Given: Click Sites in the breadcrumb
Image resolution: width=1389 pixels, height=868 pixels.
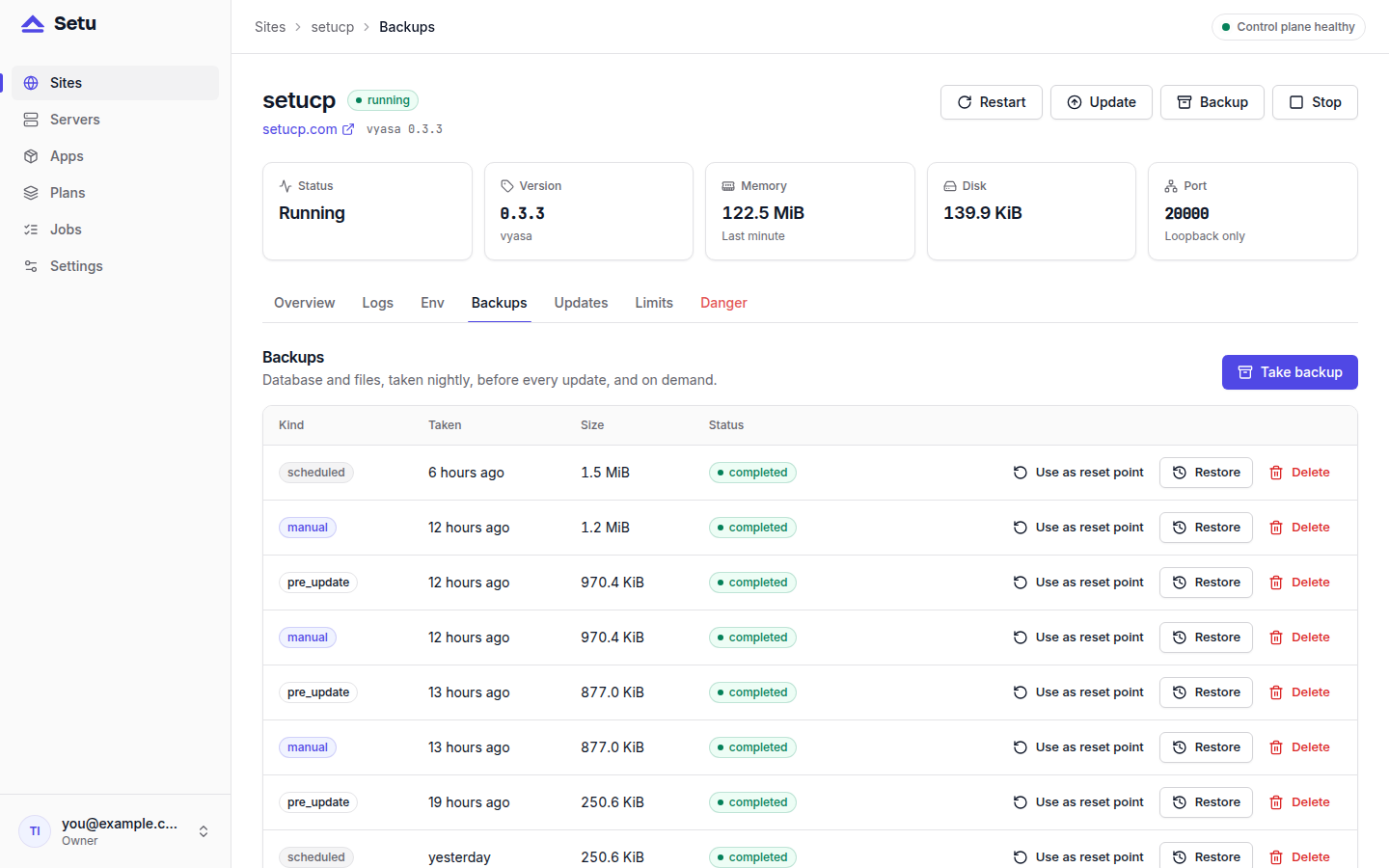Looking at the screenshot, I should pyautogui.click(x=270, y=27).
